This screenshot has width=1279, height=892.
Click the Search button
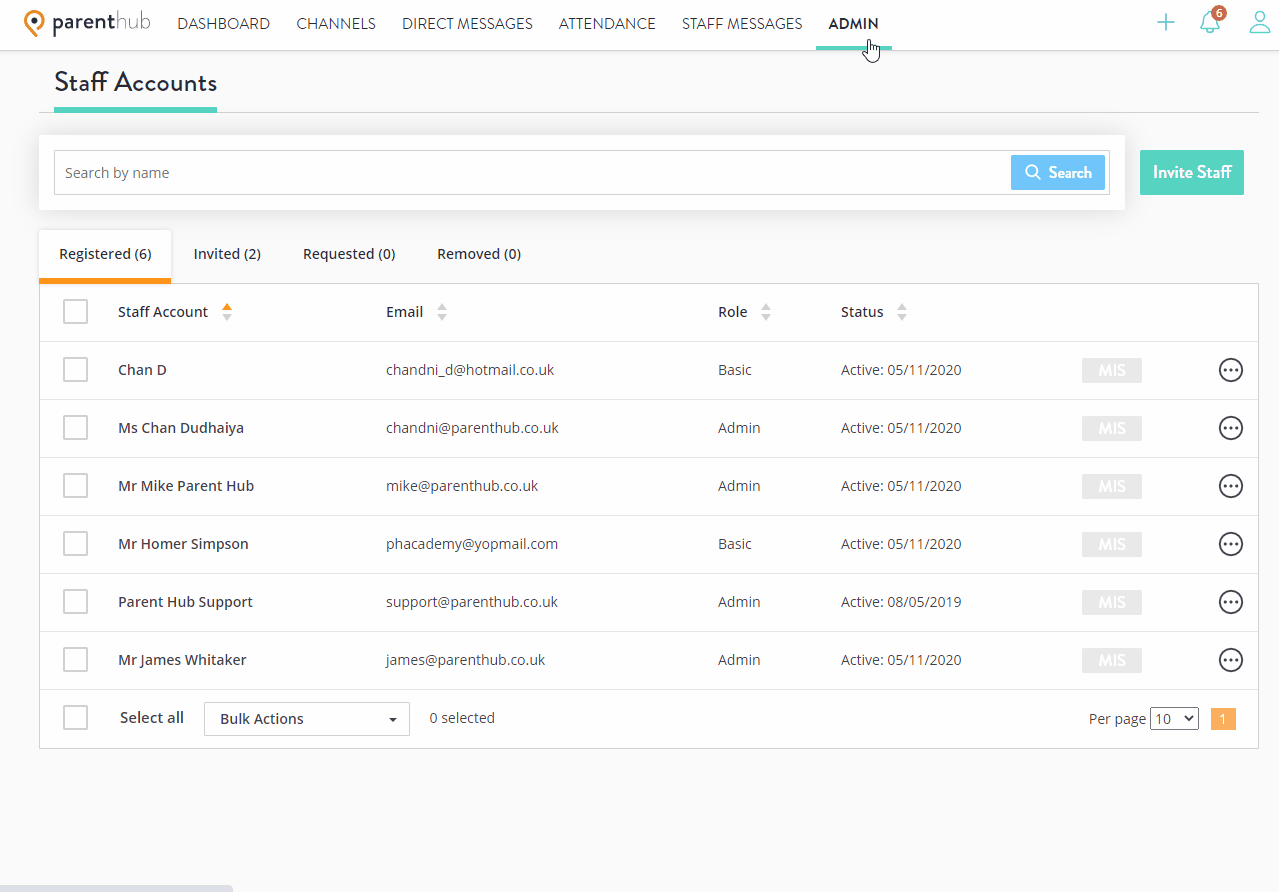1058,173
